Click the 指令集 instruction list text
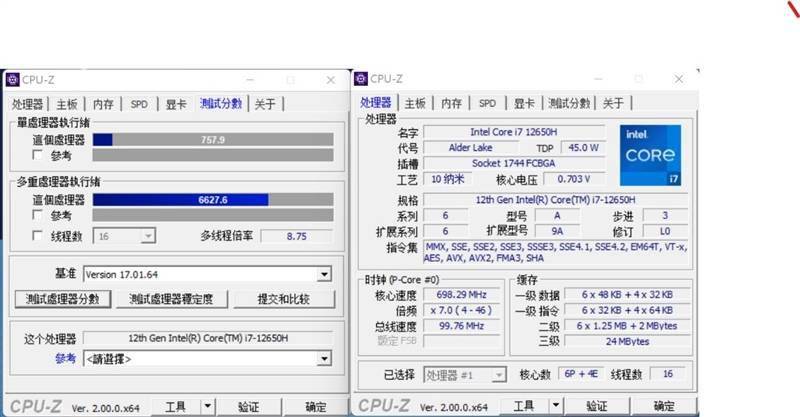Screen dimensions: 800x417 coord(556,253)
